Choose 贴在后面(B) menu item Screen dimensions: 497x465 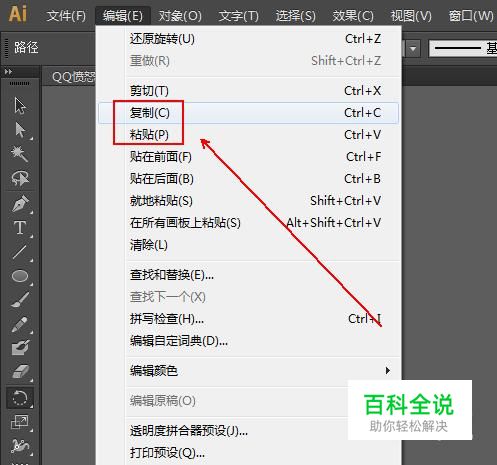(x=248, y=179)
